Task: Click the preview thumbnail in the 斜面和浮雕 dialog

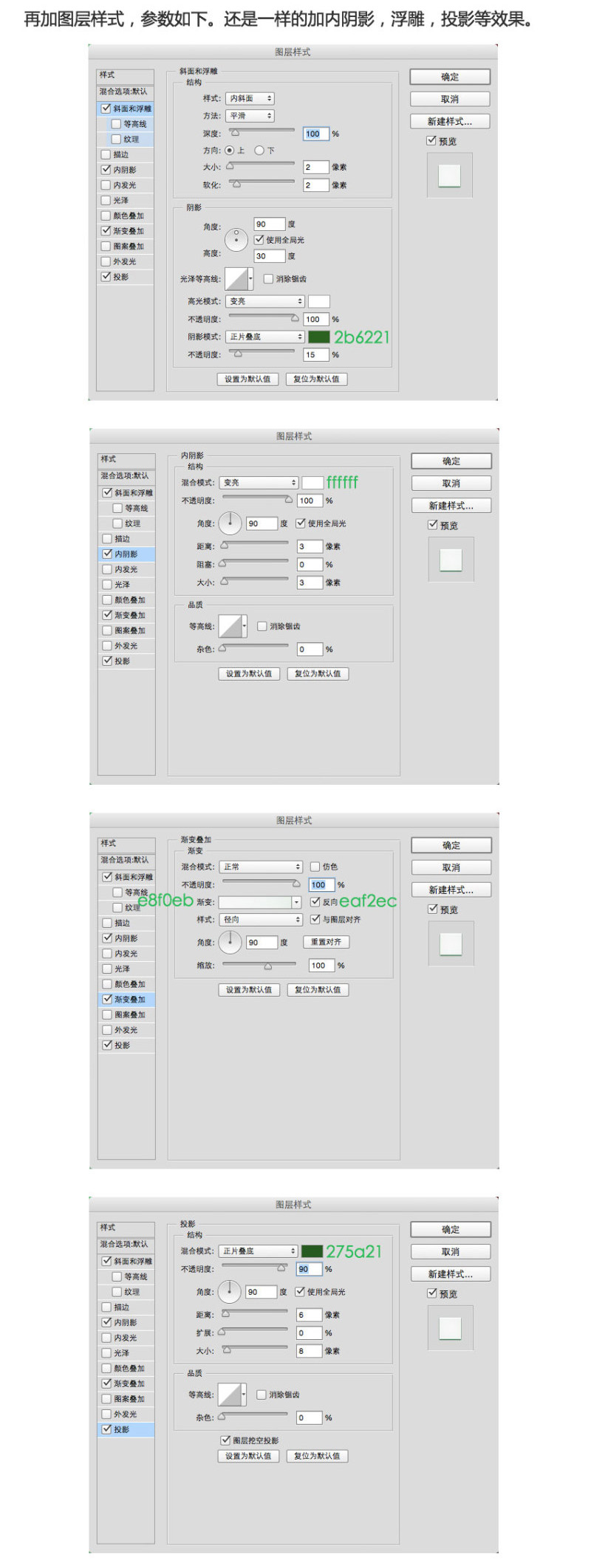Action: pyautogui.click(x=449, y=175)
